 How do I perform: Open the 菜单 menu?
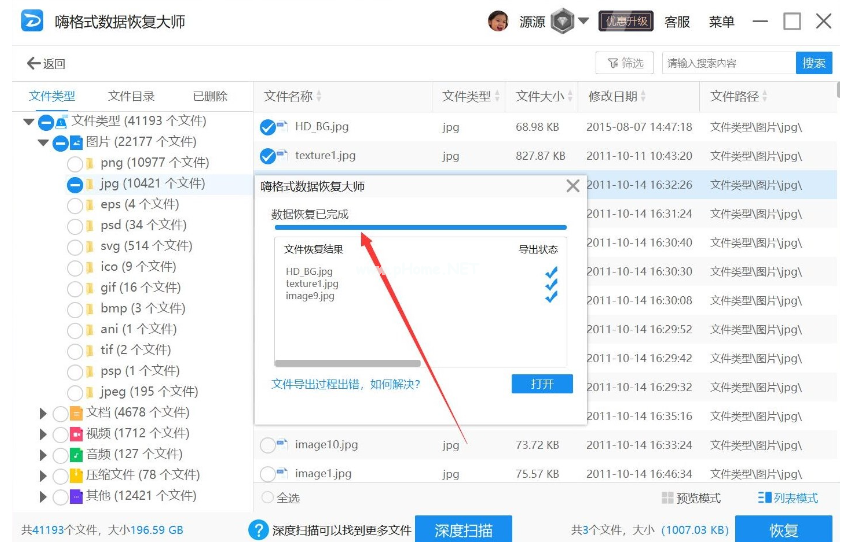721,22
